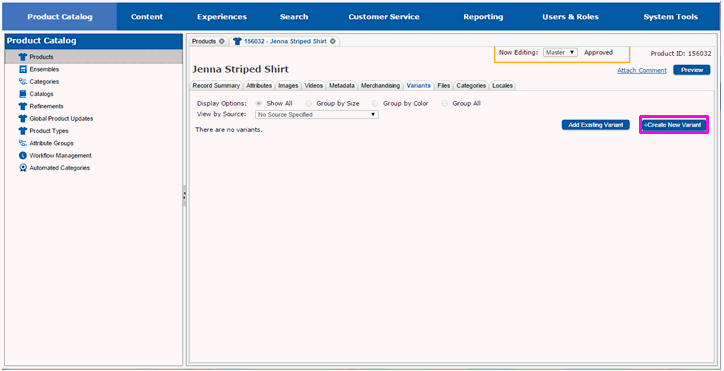This screenshot has height=371, width=724.
Task: Open the View by Source dropdown
Action: (x=317, y=115)
